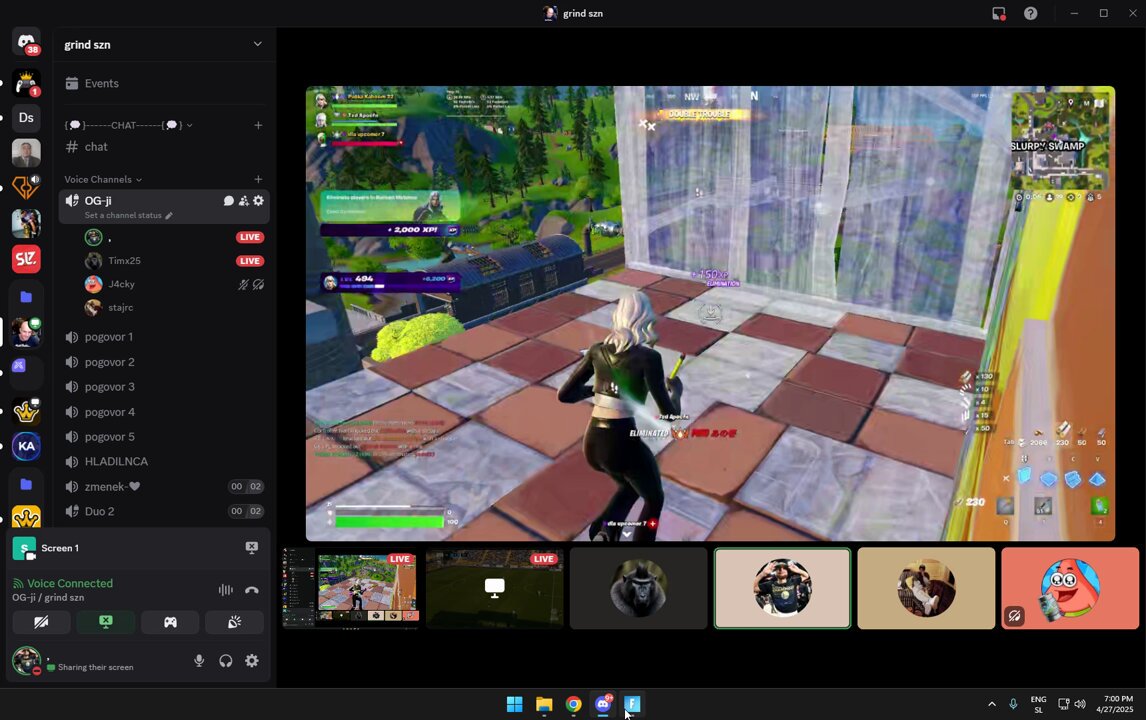Join the Duo 2 voice channel
Screen dimensions: 1146x720
(x=164, y=511)
